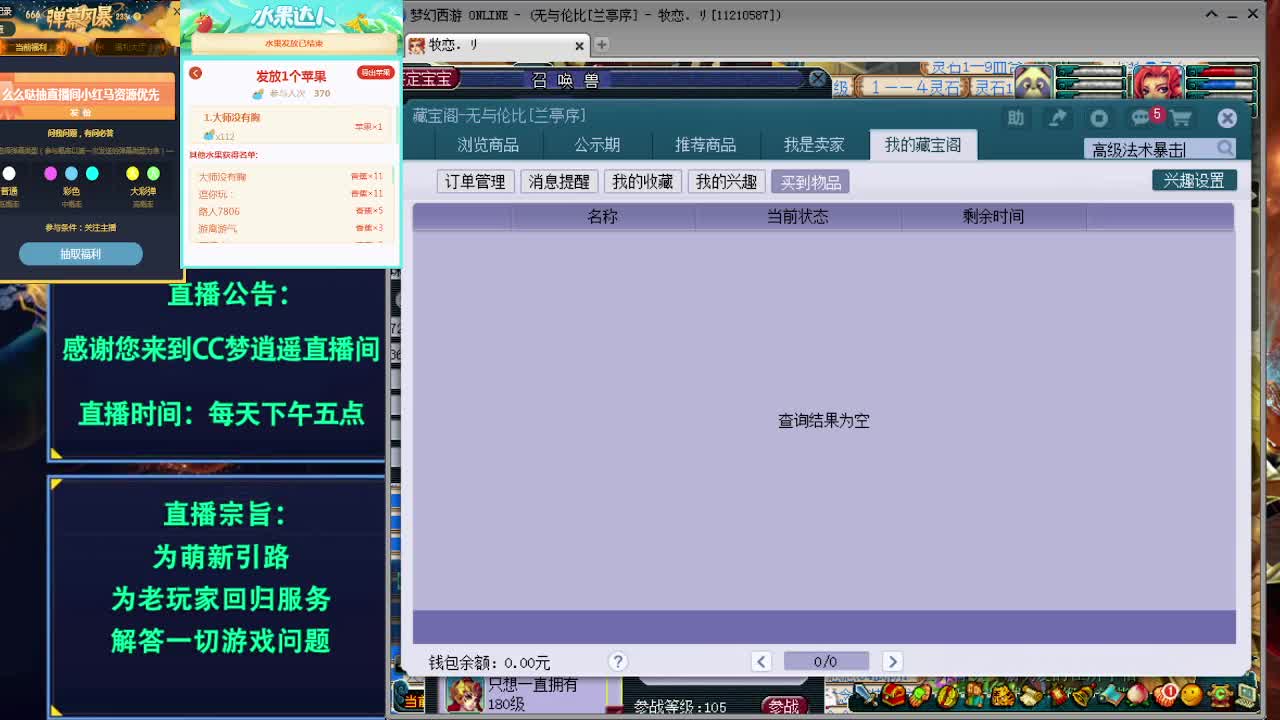
Task: Click 钱包余额: 0.00元 text
Action: [489, 663]
